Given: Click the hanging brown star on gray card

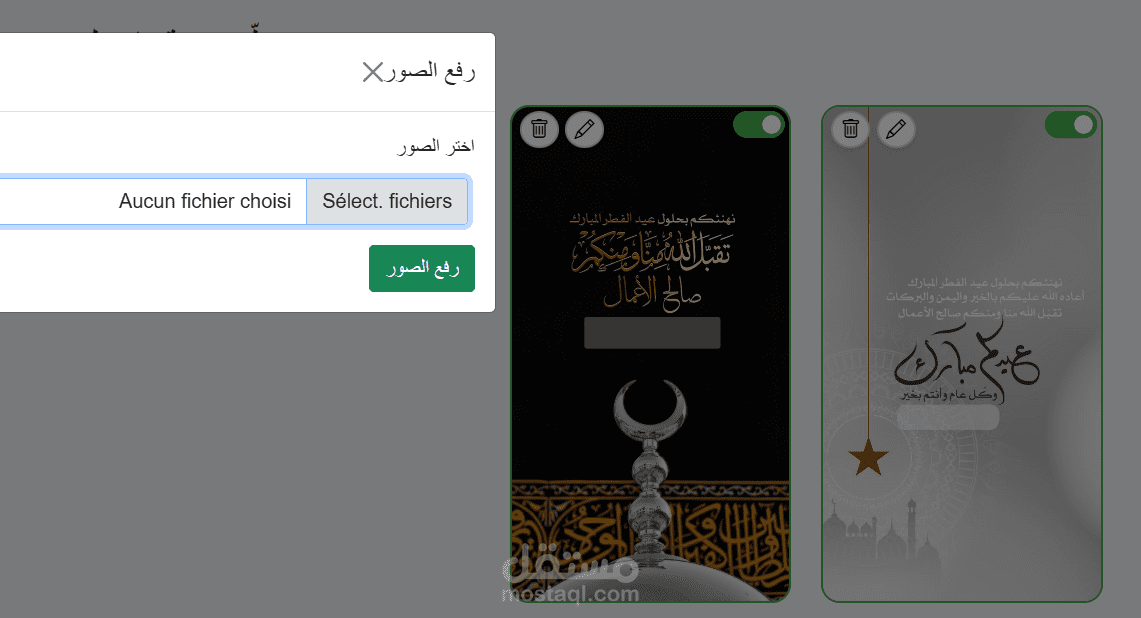Looking at the screenshot, I should pyautogui.click(x=868, y=458).
